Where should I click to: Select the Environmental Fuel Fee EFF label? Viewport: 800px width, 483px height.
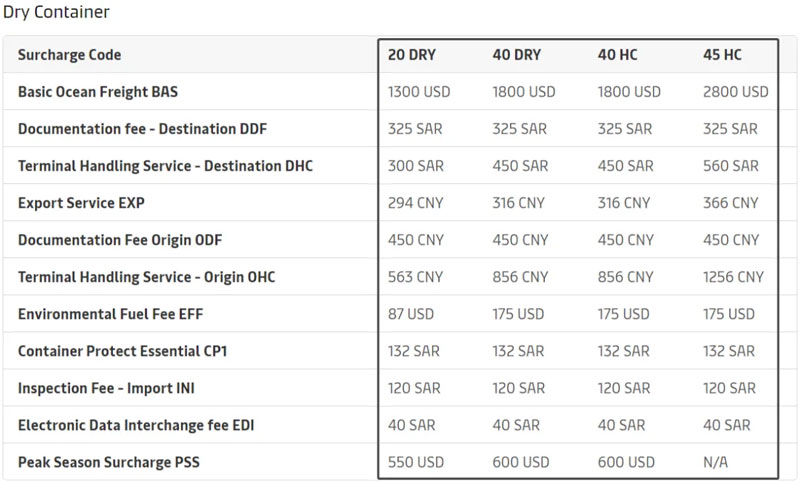109,314
